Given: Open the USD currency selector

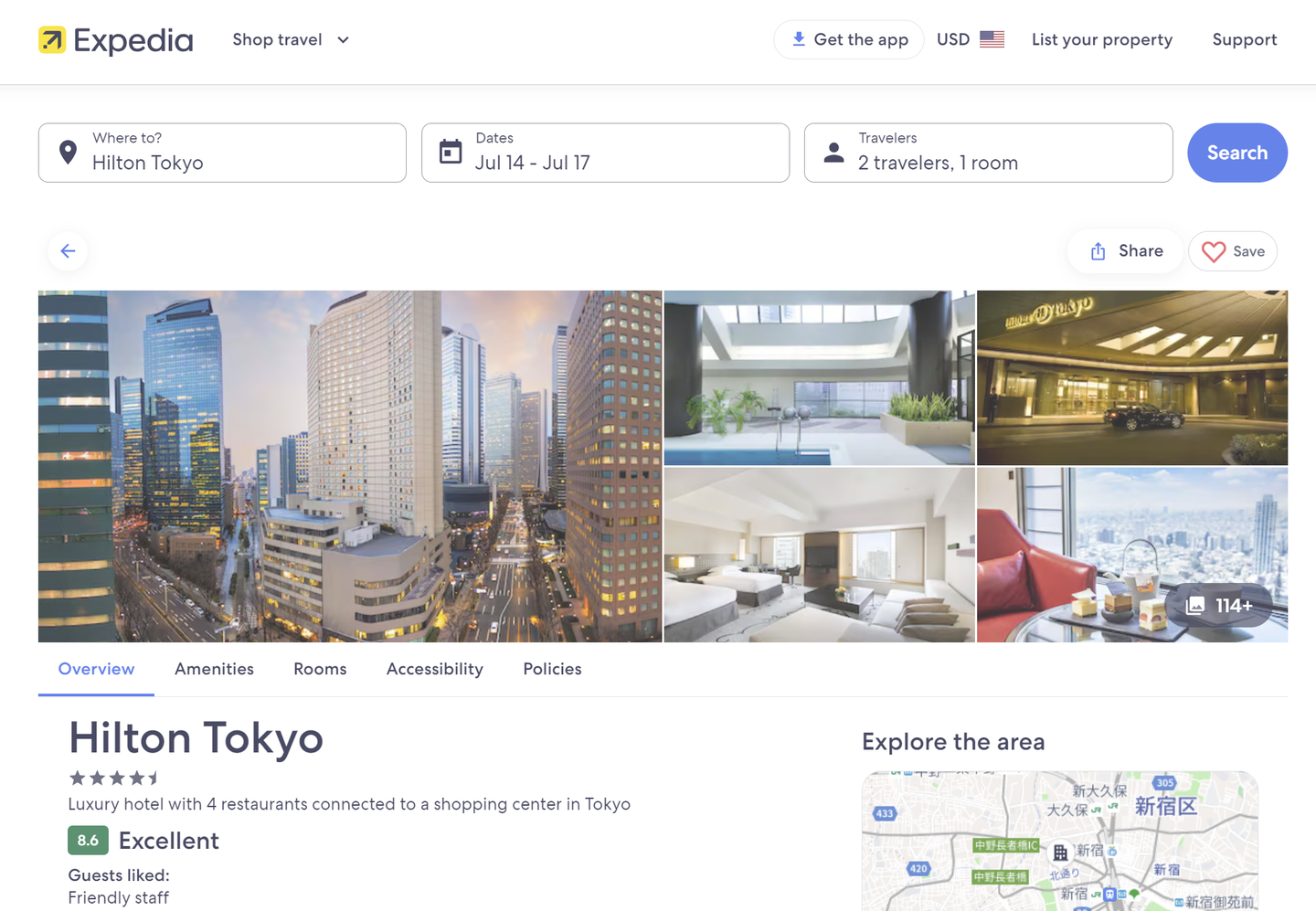Looking at the screenshot, I should click(970, 39).
